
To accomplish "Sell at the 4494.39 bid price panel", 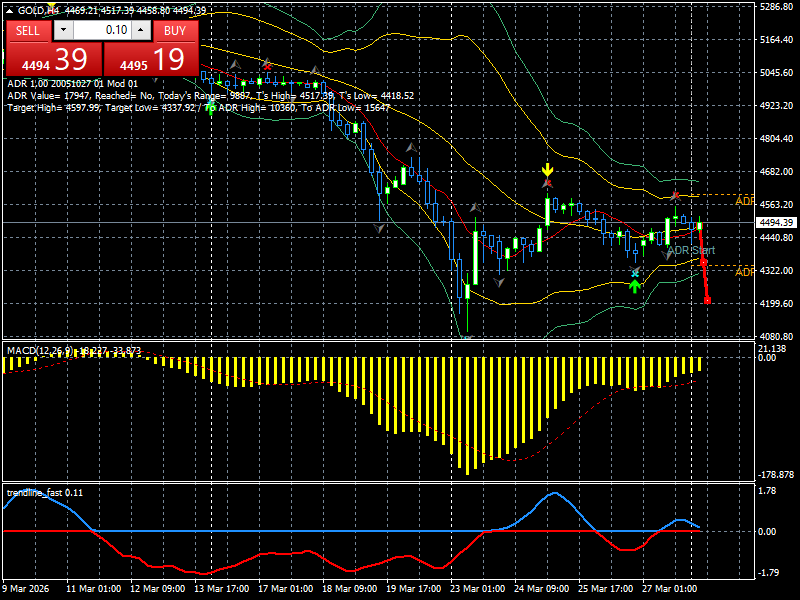I will (x=53, y=59).
